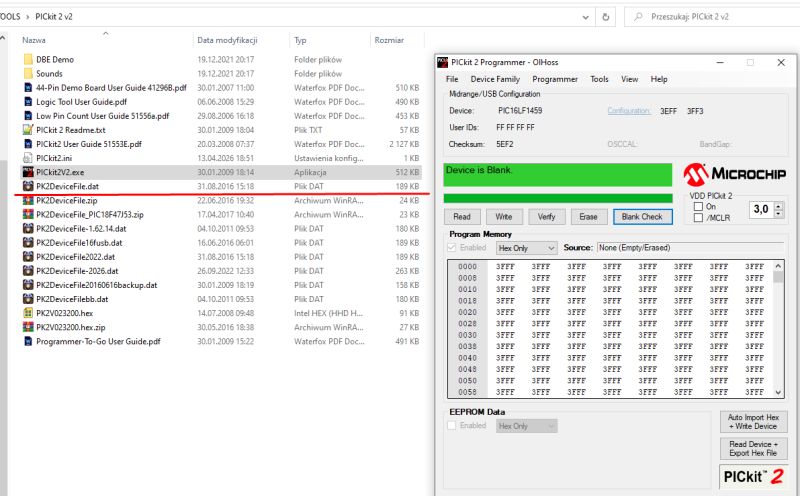Select the DBE Demo folder icon
The image size is (800, 496).
pos(28,59)
